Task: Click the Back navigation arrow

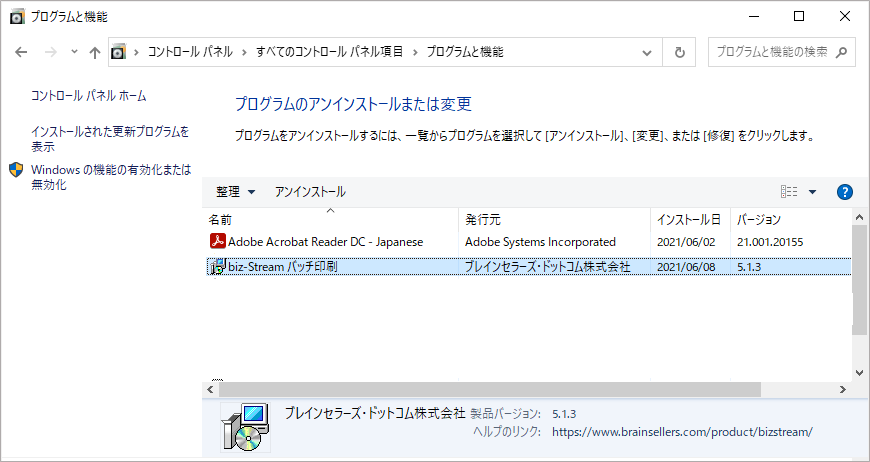Action: click(21, 52)
